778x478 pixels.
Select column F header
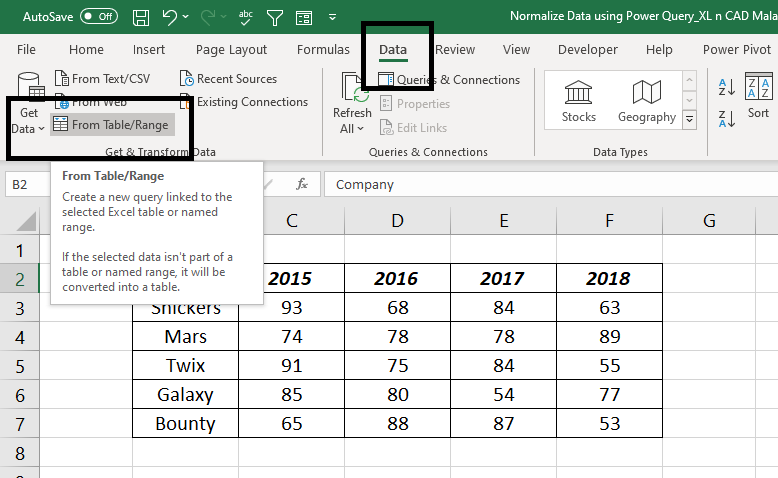tap(609, 221)
